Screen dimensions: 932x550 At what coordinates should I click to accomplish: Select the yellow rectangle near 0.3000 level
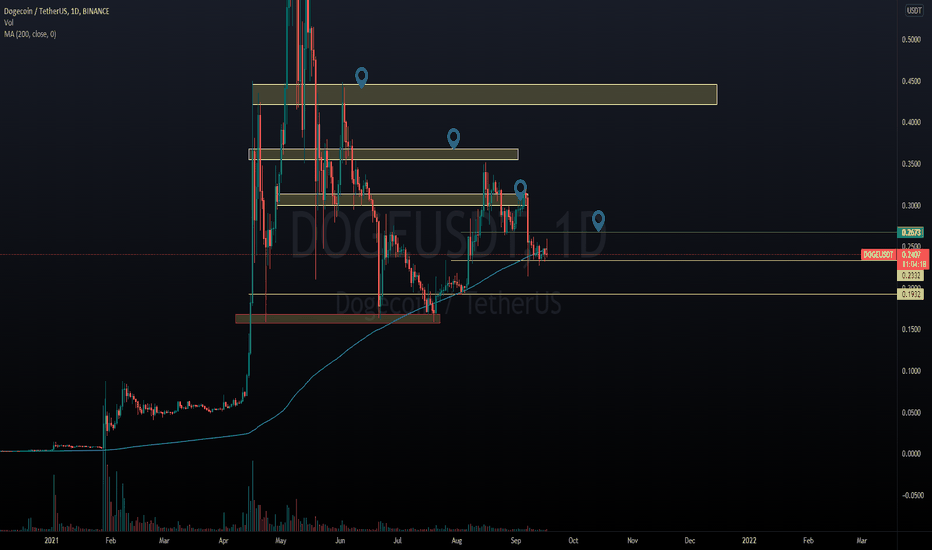(402, 199)
